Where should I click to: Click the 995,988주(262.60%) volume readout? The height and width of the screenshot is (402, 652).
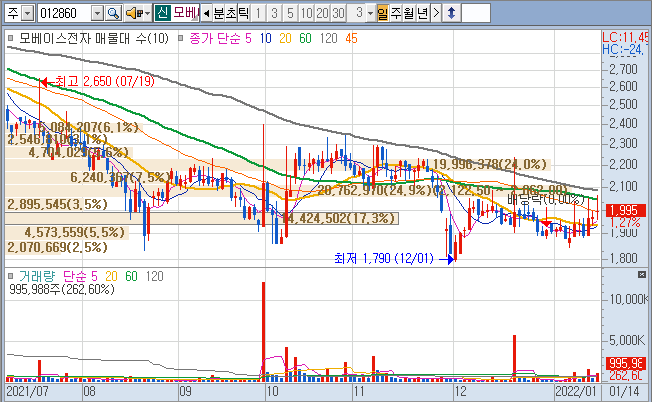tap(62, 289)
